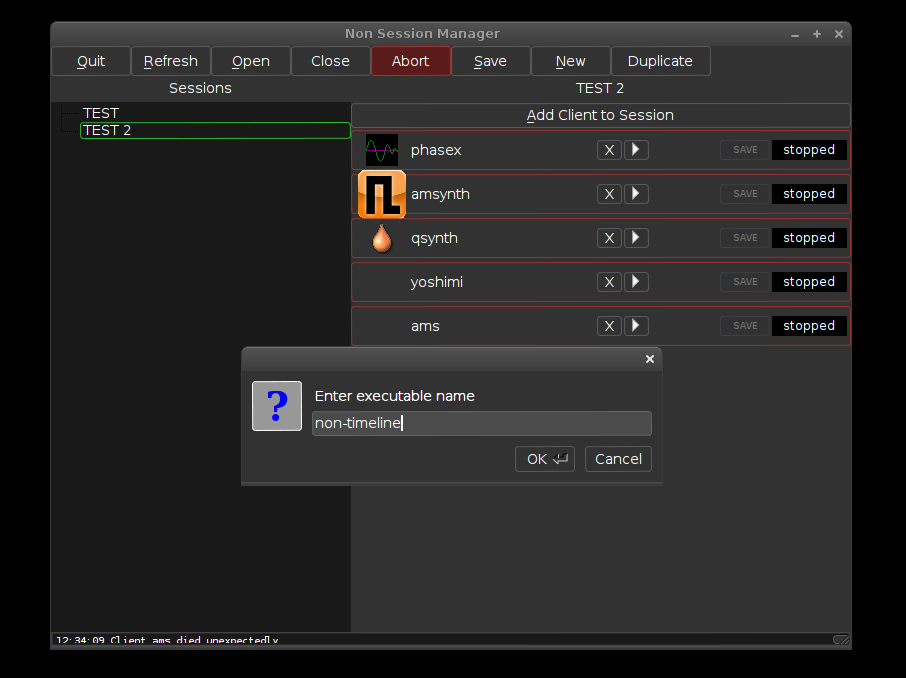
Task: Click the Refresh toolbar button
Action: [x=170, y=61]
